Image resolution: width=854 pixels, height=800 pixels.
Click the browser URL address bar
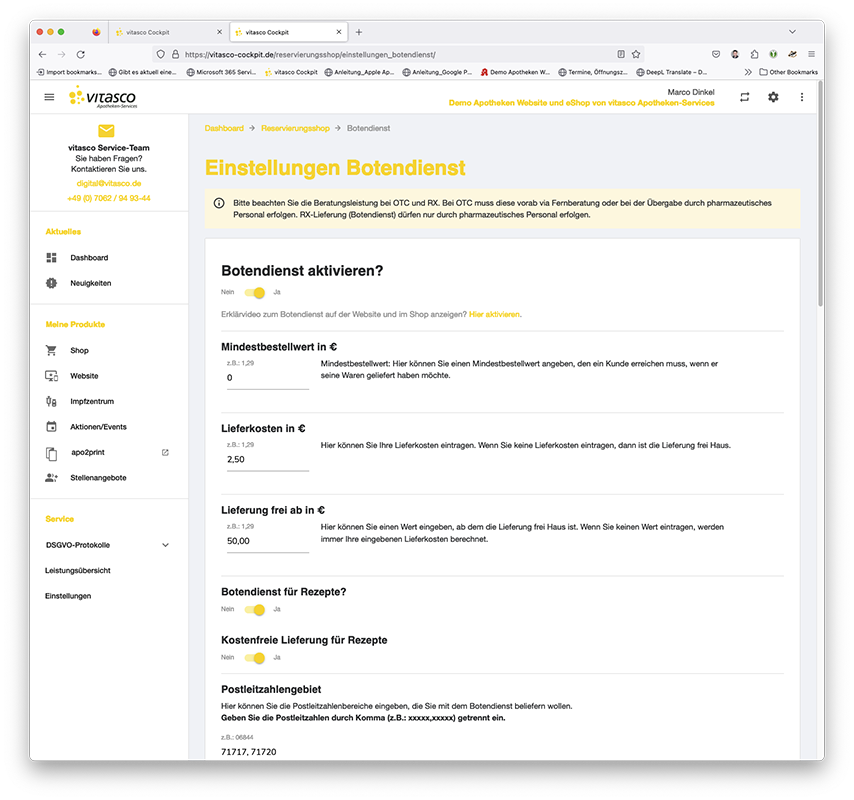point(399,54)
